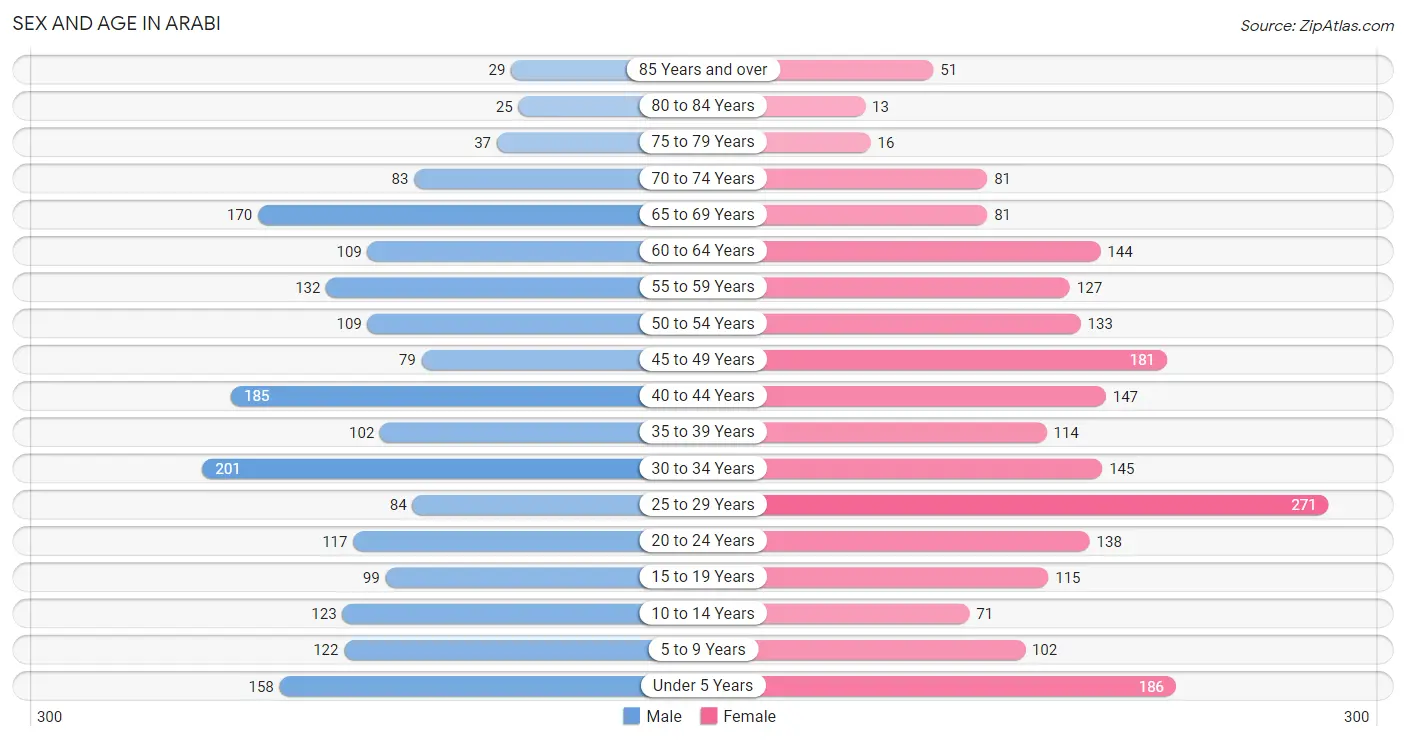Image resolution: width=1406 pixels, height=741 pixels.
Task: Click the male Under 5 Years bar
Action: (460, 686)
